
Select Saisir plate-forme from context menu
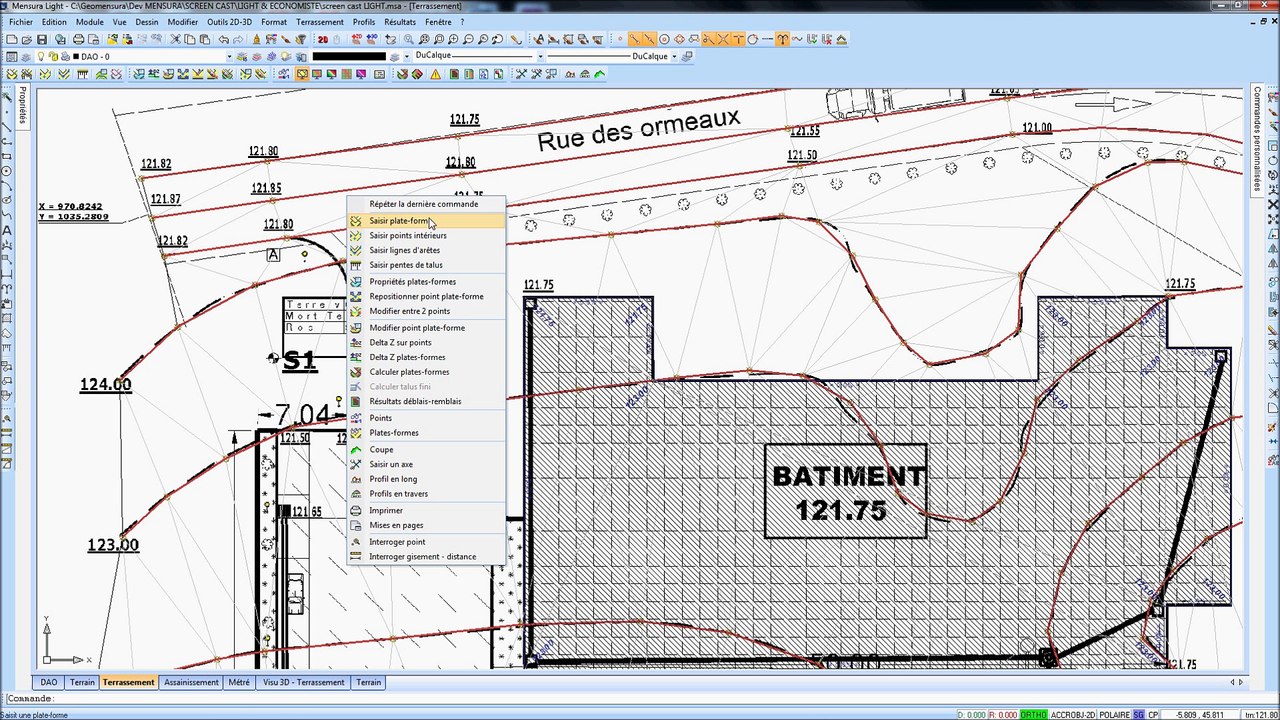click(426, 221)
